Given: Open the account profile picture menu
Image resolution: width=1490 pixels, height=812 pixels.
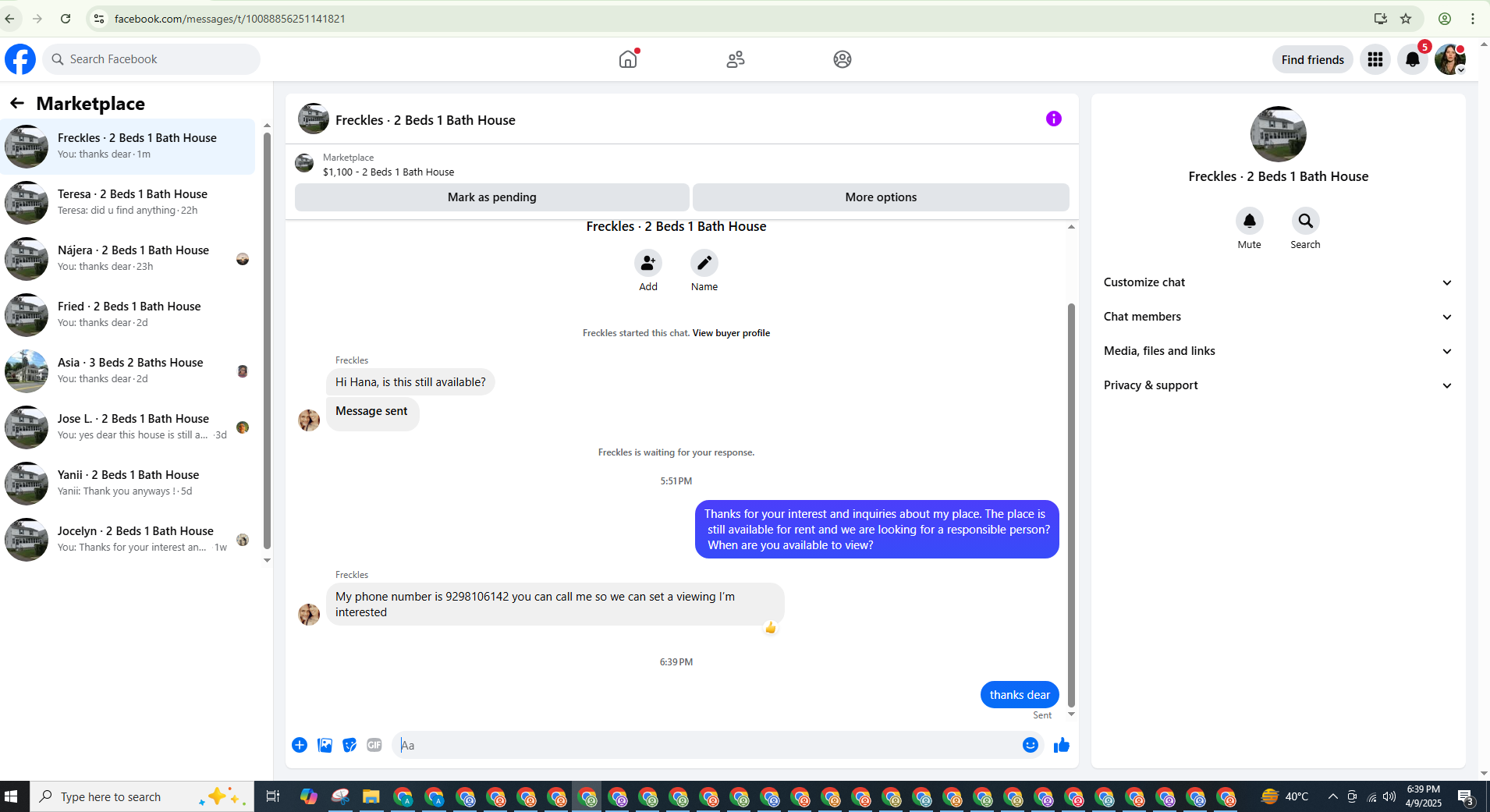Looking at the screenshot, I should (x=1450, y=59).
